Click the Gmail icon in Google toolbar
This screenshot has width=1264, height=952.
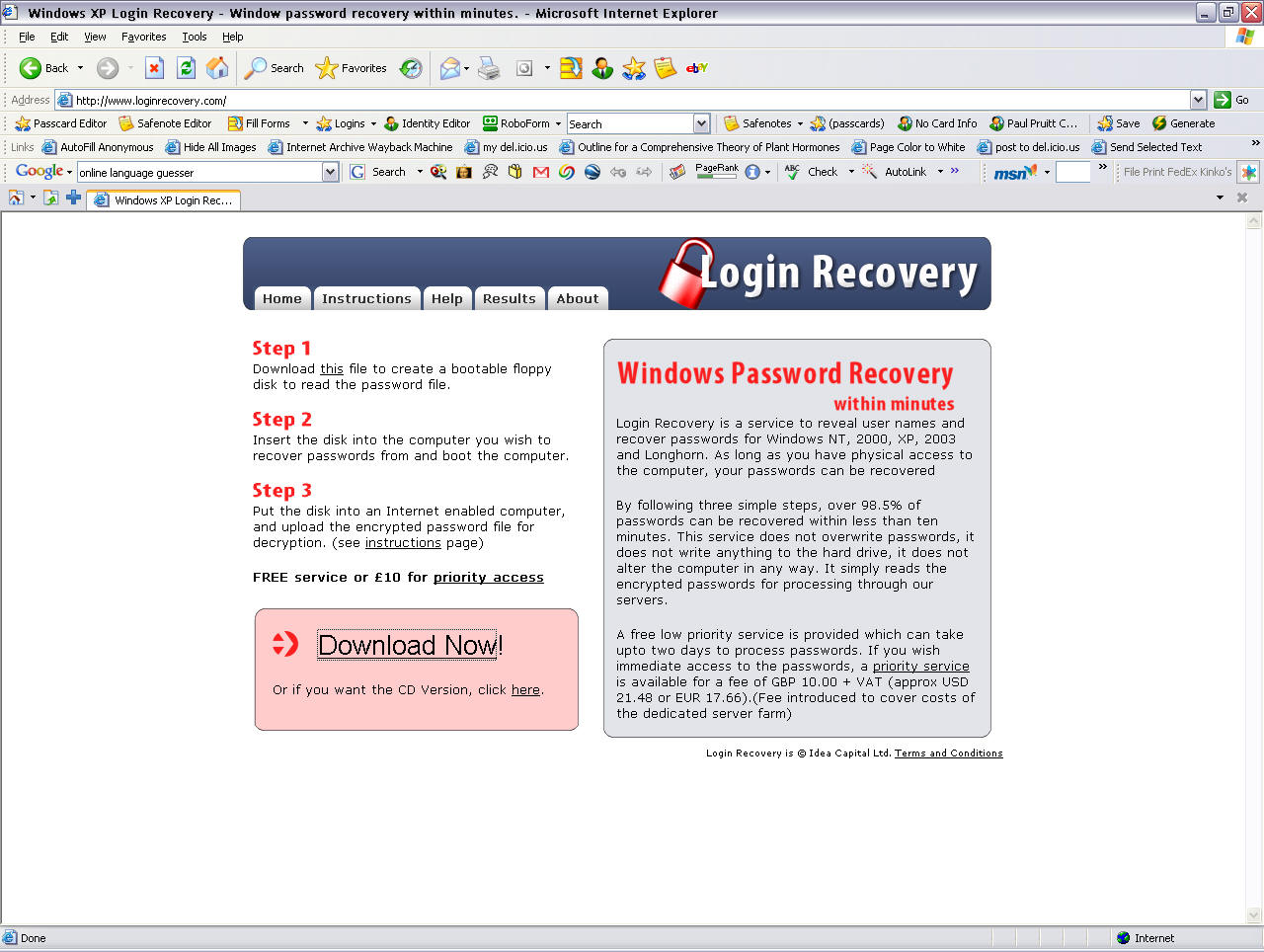point(540,172)
